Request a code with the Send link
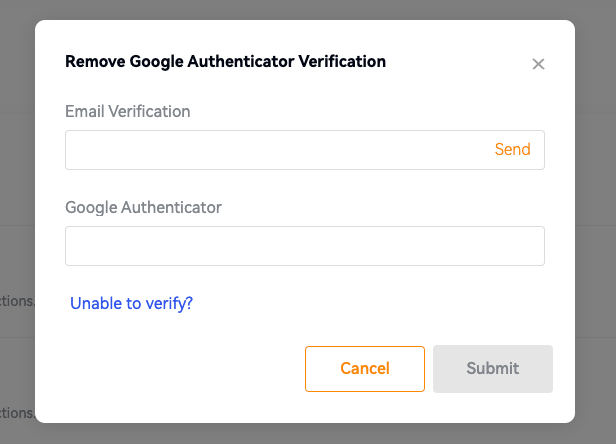 click(512, 150)
